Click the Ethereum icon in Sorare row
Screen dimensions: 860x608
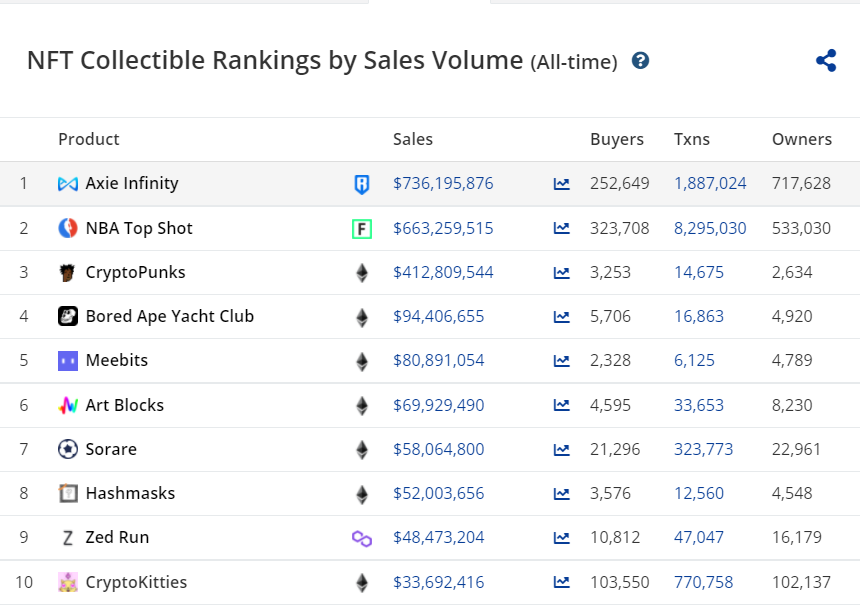pyautogui.click(x=362, y=450)
